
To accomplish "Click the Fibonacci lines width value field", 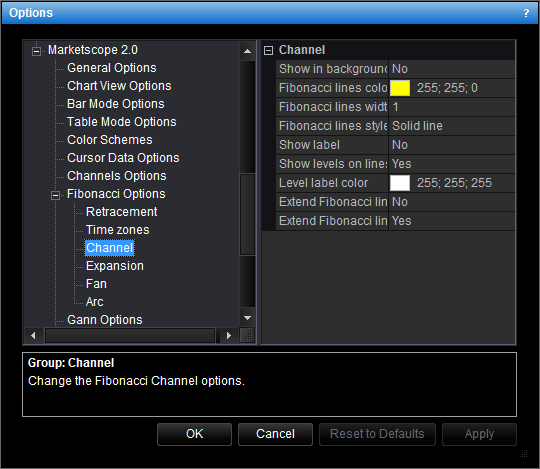I will 452,107.
